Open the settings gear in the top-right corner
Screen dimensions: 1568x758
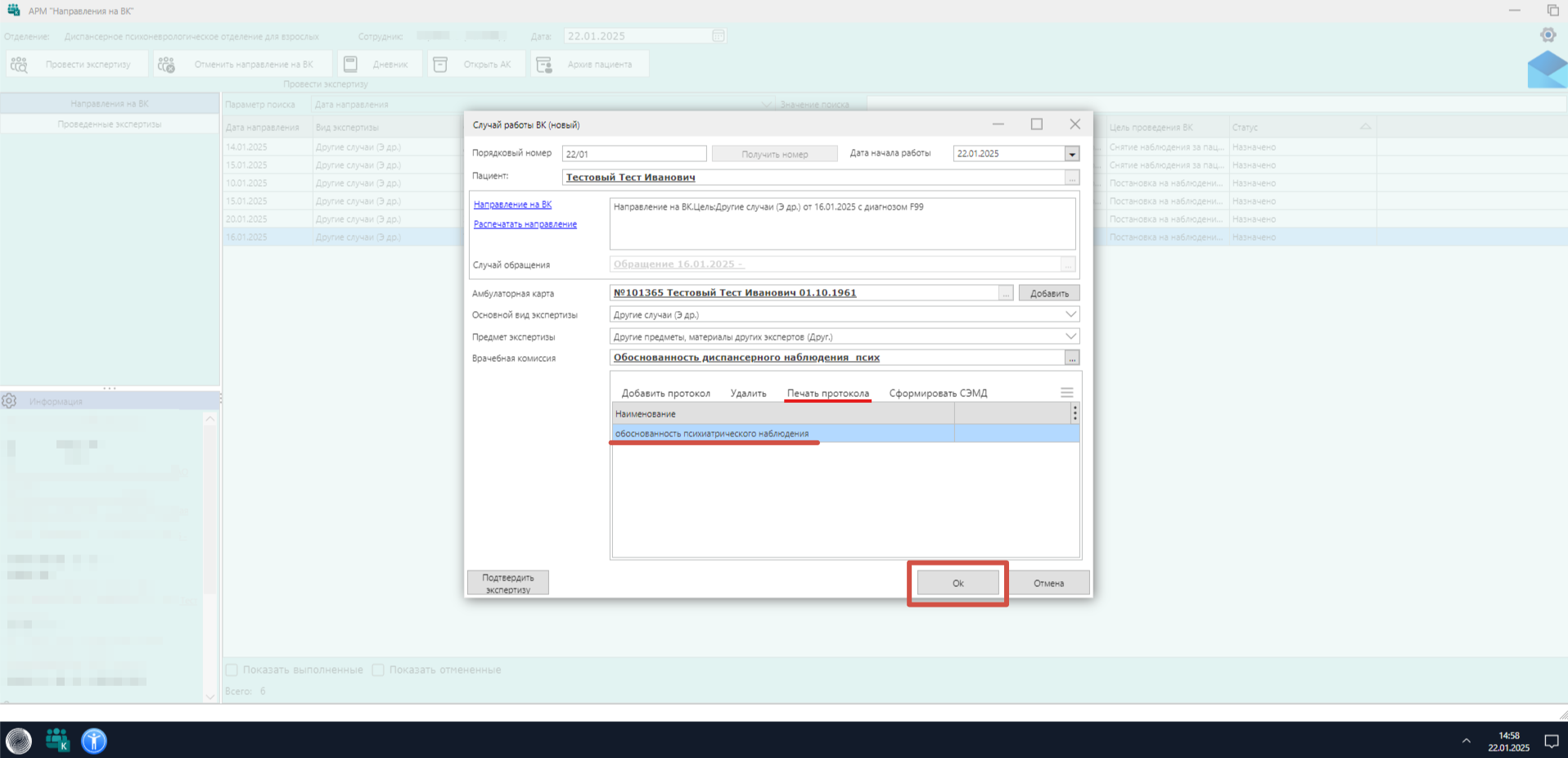coord(1548,35)
